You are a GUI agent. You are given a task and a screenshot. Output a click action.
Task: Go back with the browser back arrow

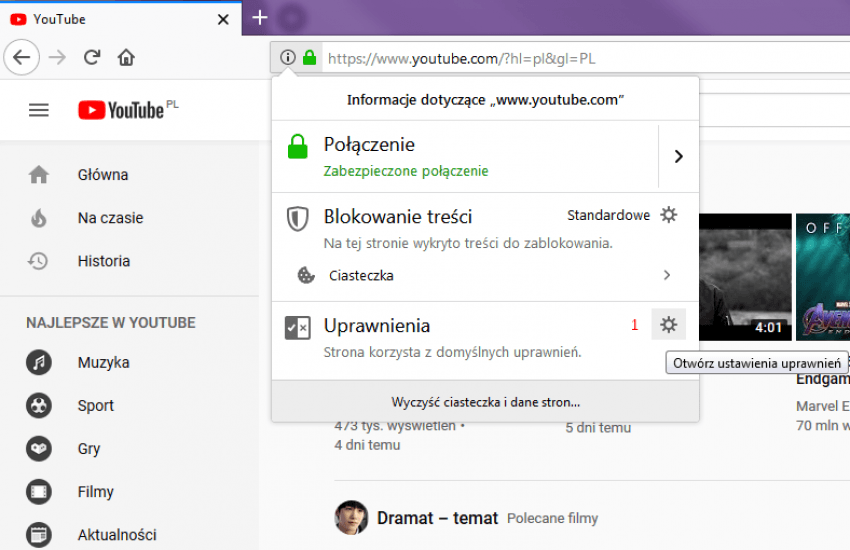click(22, 57)
